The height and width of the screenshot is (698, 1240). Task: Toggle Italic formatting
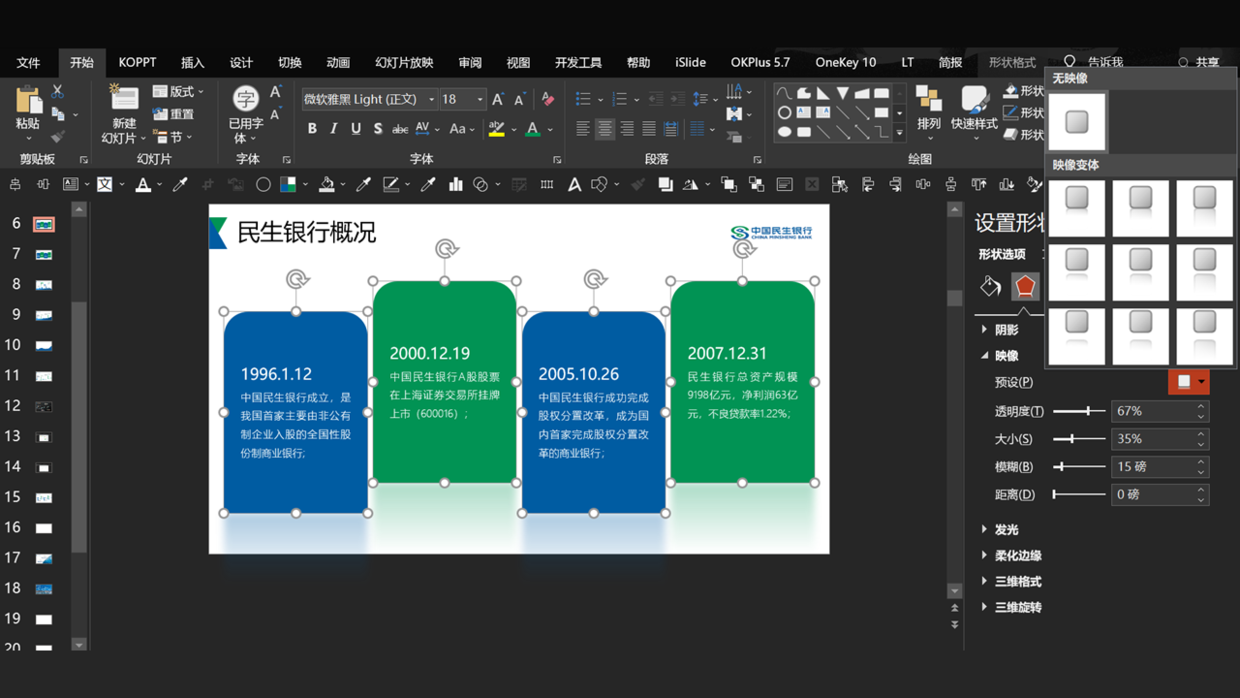[334, 129]
